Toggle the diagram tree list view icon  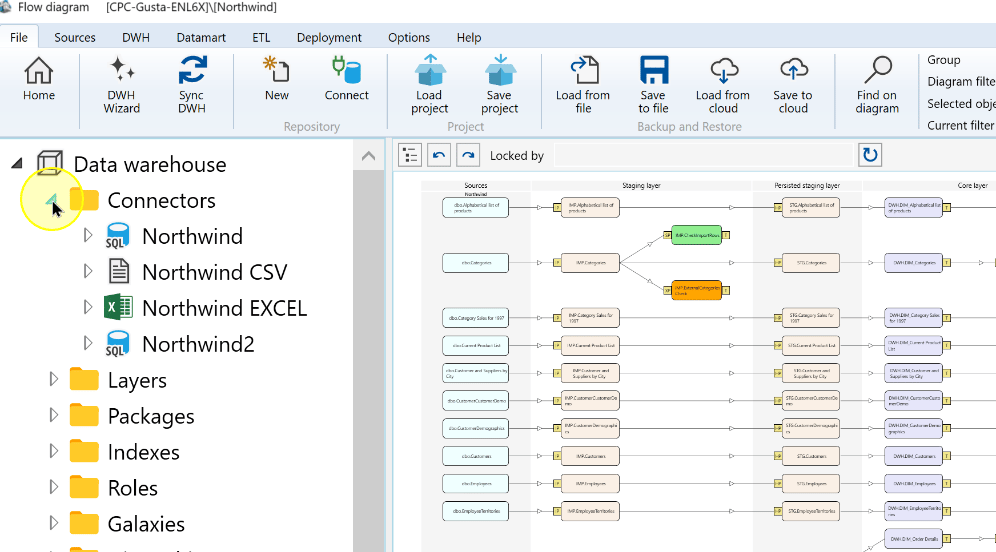(x=410, y=156)
